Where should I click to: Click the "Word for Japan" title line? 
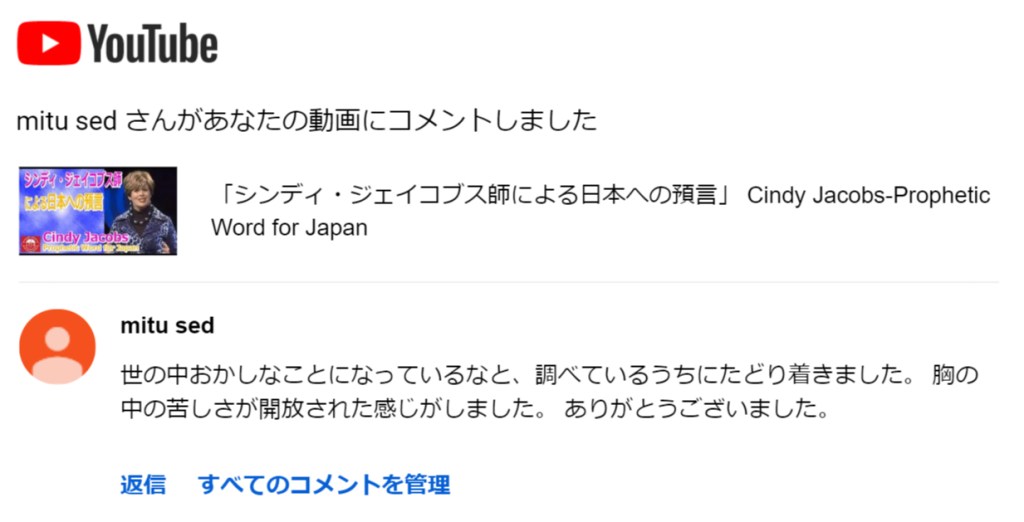coord(289,227)
